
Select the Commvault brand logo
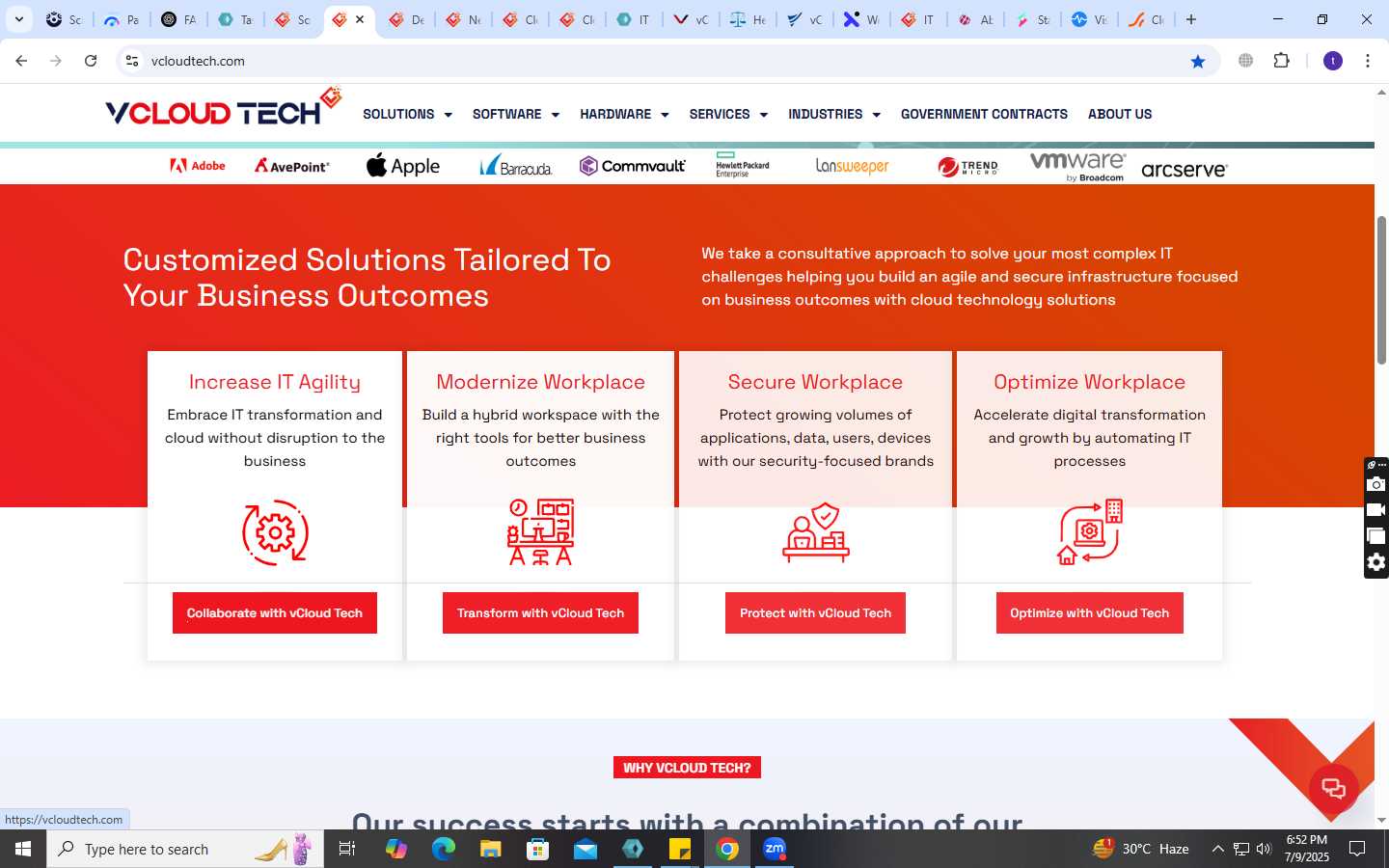(633, 166)
